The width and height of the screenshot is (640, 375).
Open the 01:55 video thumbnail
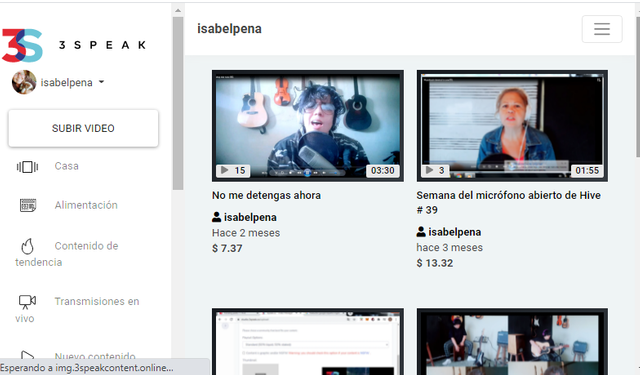click(512, 126)
